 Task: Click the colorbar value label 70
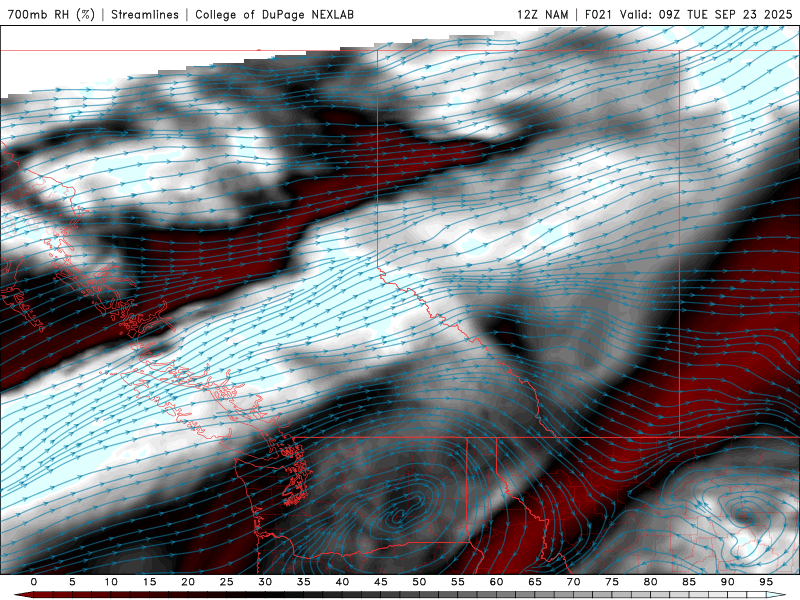[573, 582]
